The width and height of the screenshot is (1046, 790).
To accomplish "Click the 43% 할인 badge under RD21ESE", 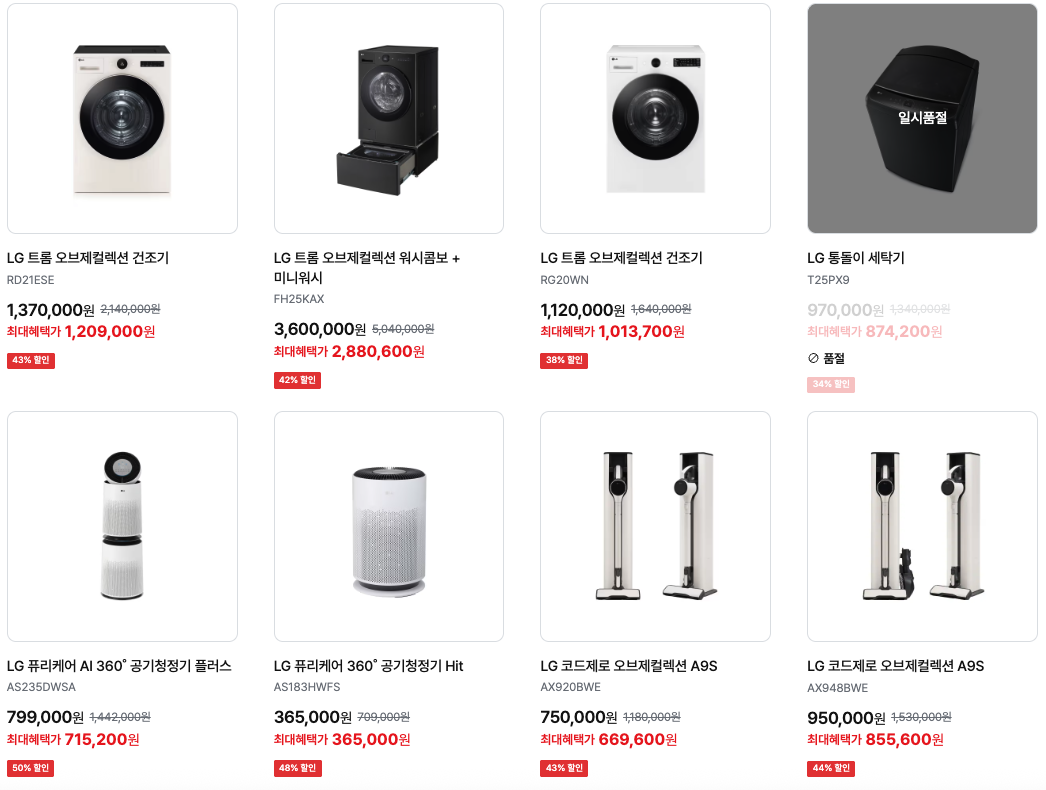I will click(31, 360).
